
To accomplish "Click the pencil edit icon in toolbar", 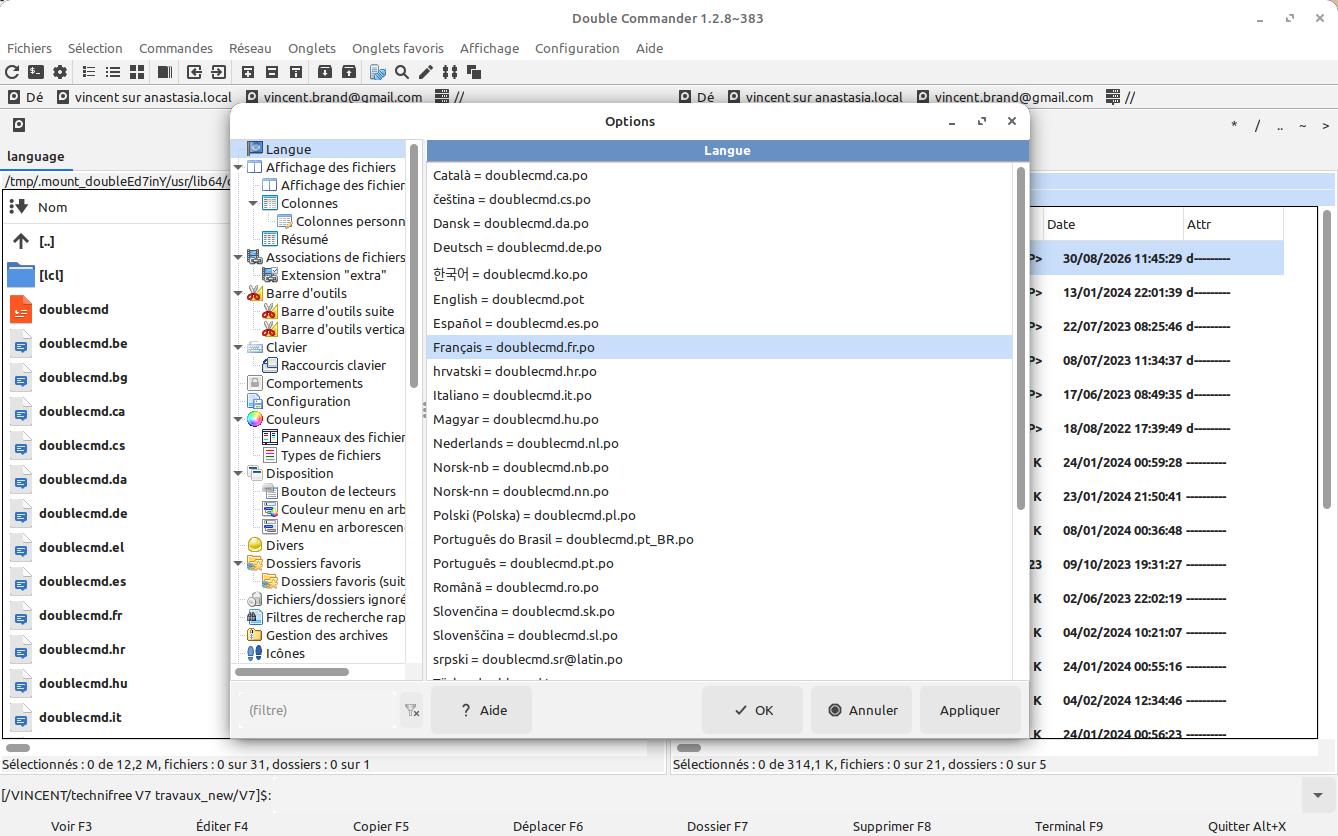I will pos(426,72).
